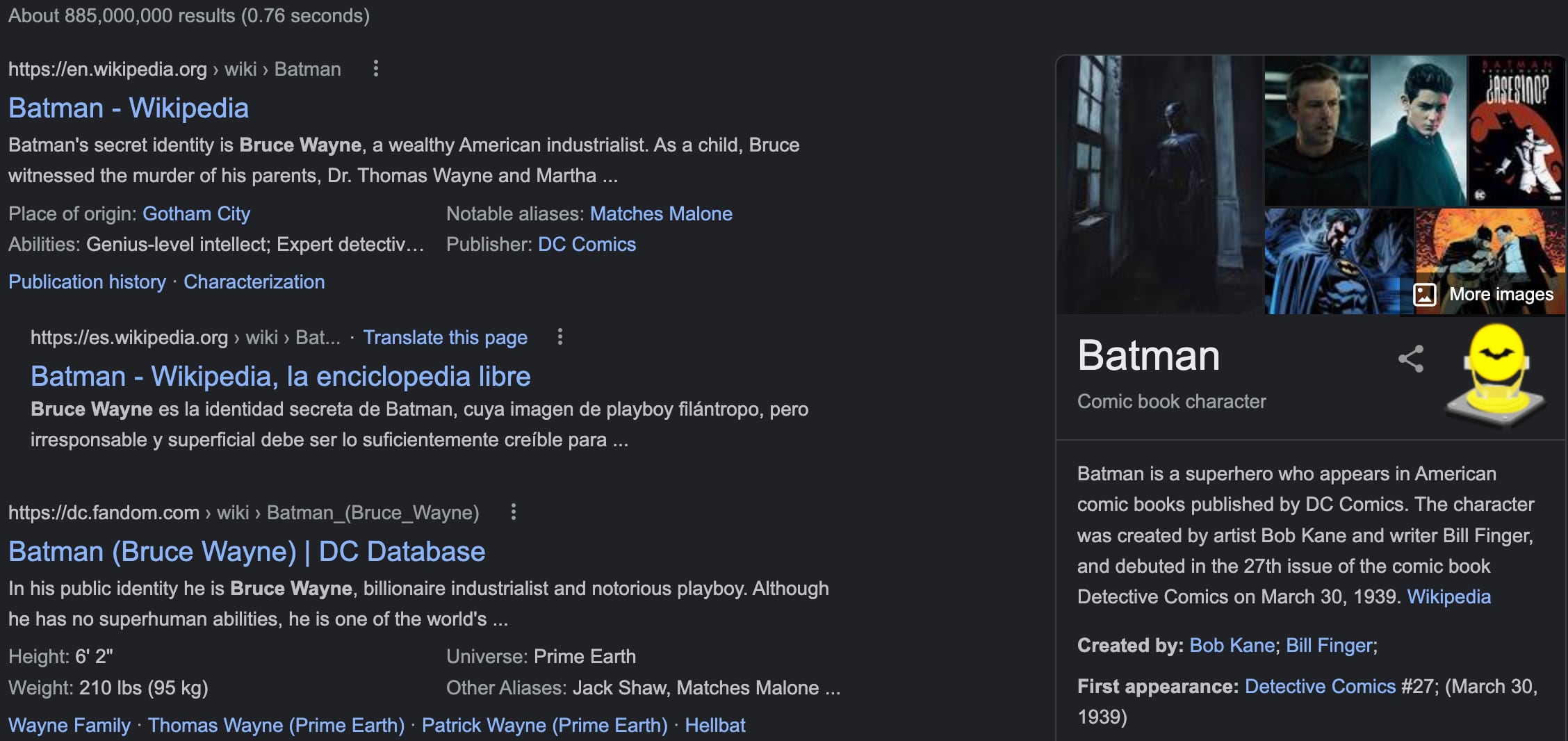Viewport: 1568px width, 741px height.
Task: Open the DC Comics publisher link
Action: pyautogui.click(x=587, y=244)
